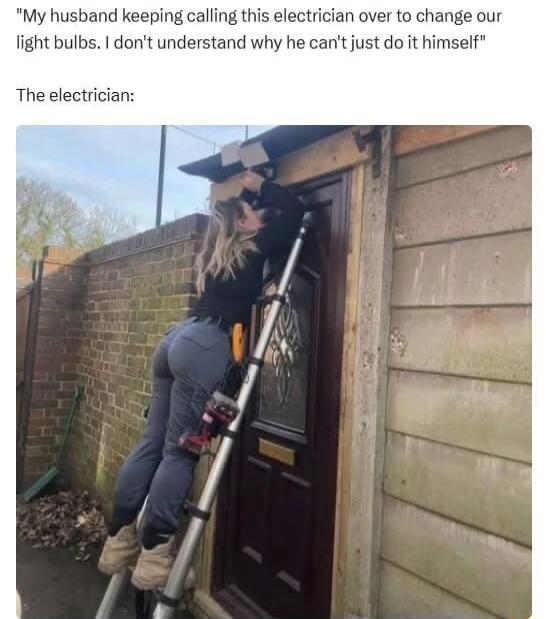The image size is (546, 619).
Task: Click the "The electrician:" caption text
Action: [75, 95]
